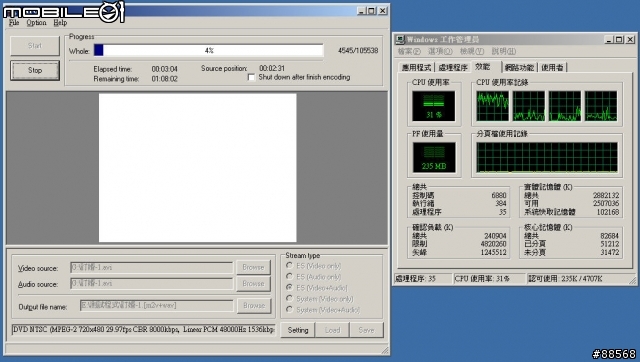Click the Video source path field

(x=151, y=268)
